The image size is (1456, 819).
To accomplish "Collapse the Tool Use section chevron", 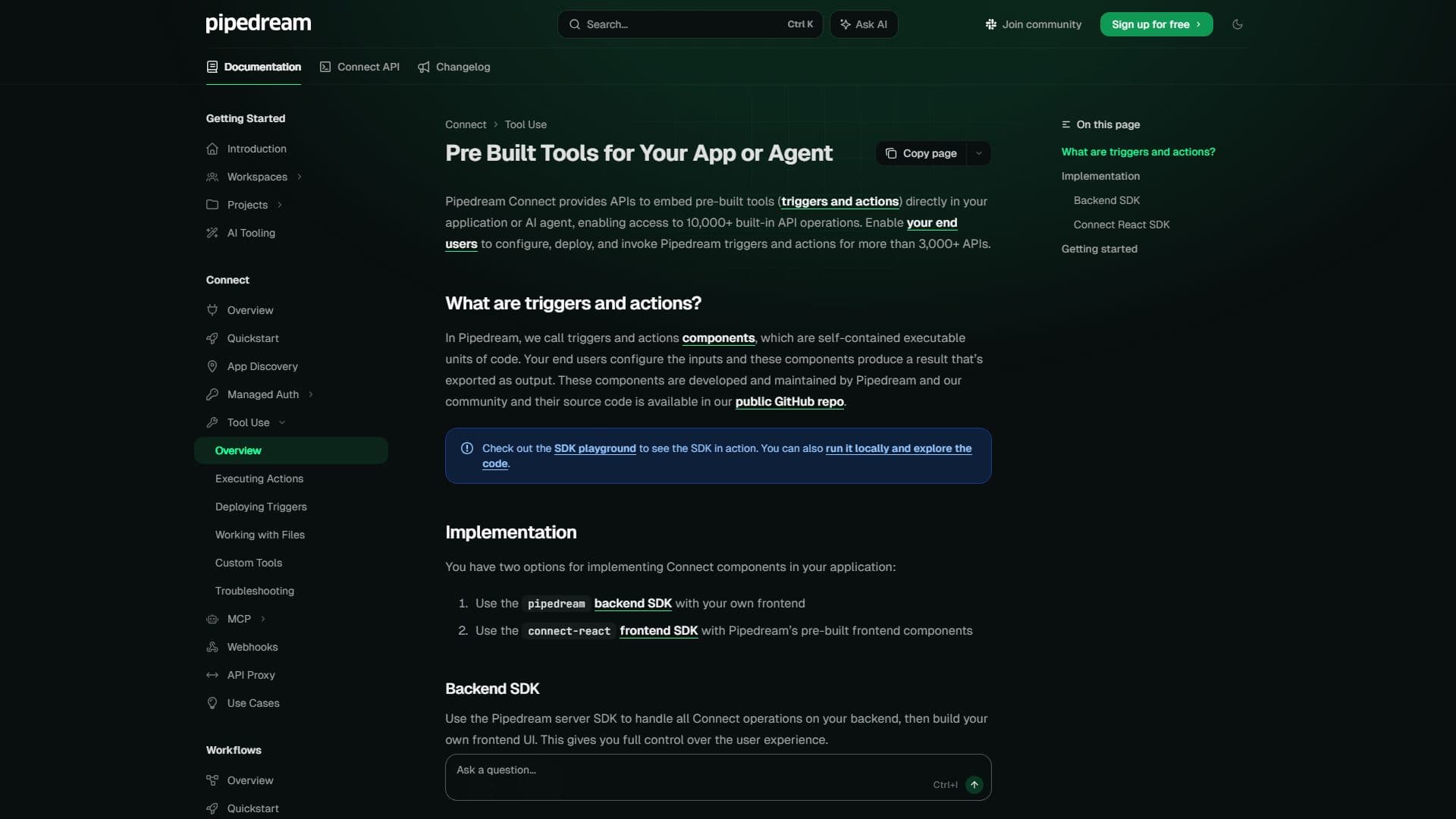I will 282,422.
